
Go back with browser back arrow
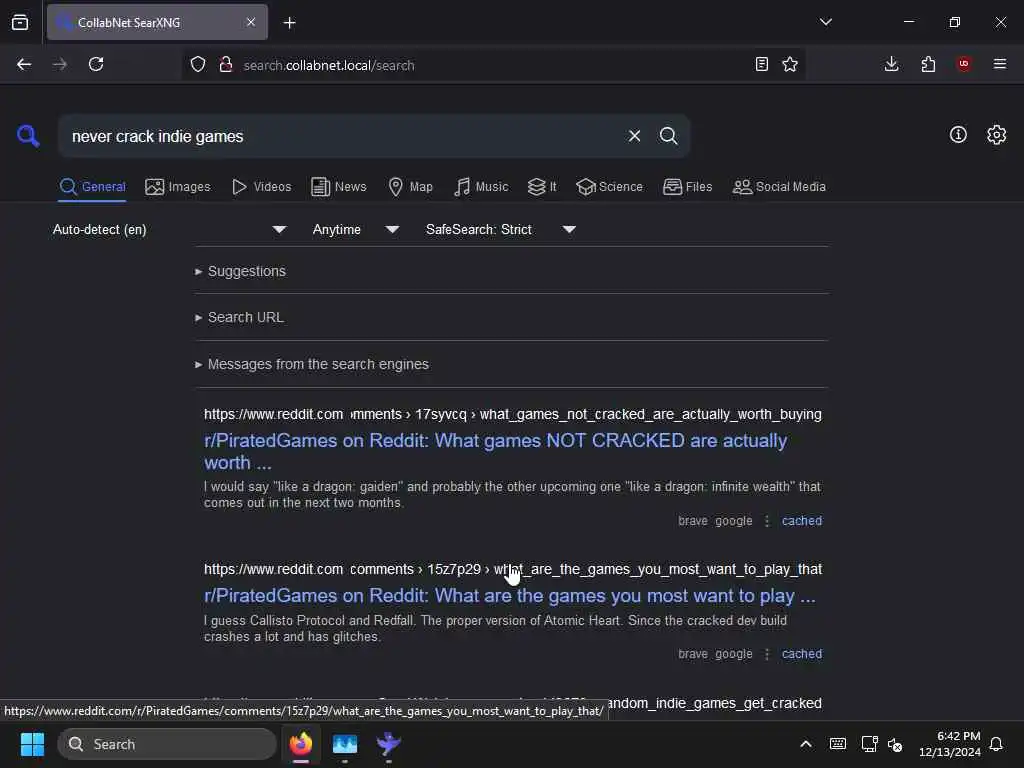(x=24, y=64)
